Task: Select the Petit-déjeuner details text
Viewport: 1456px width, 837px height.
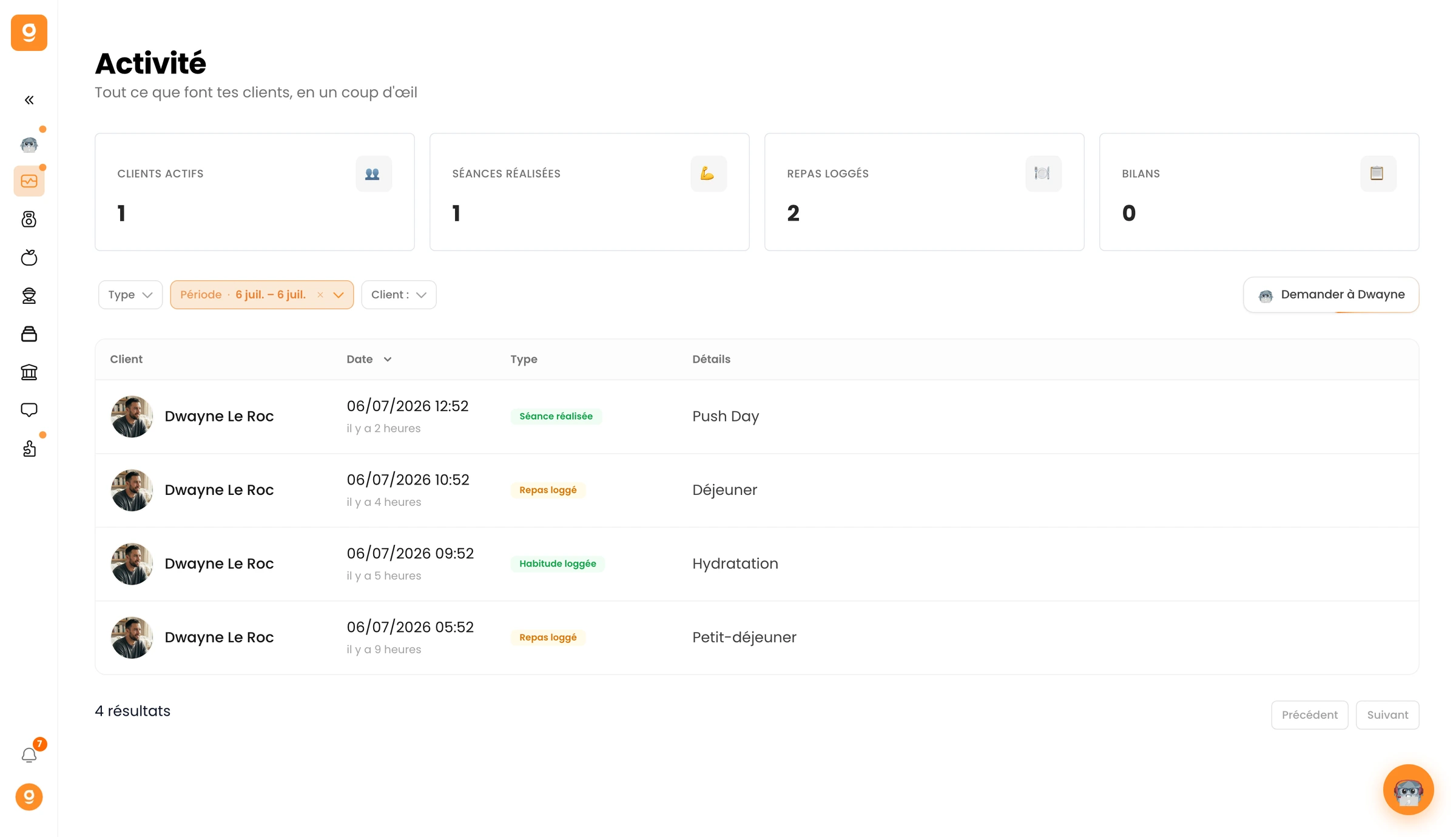Action: [x=744, y=637]
